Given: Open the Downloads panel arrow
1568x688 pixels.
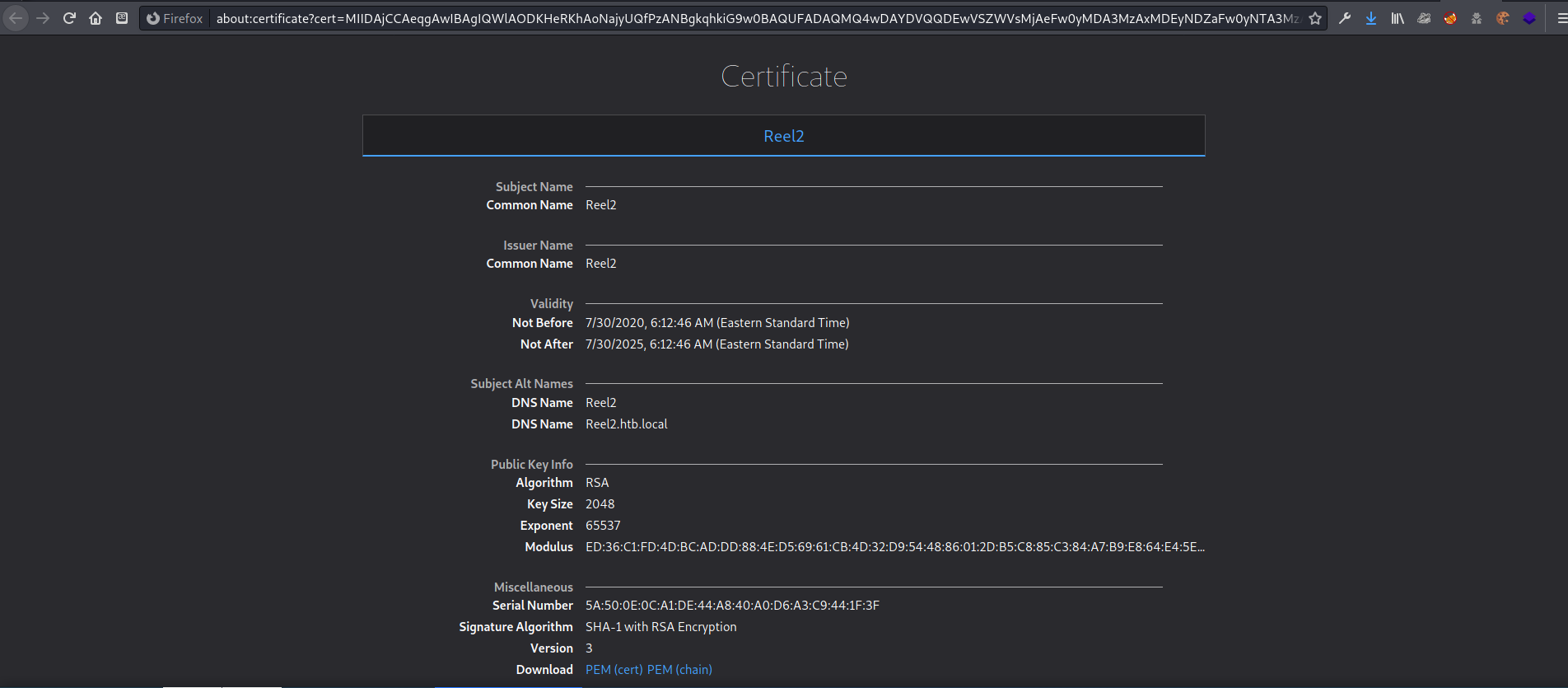Looking at the screenshot, I should click(x=1371, y=18).
